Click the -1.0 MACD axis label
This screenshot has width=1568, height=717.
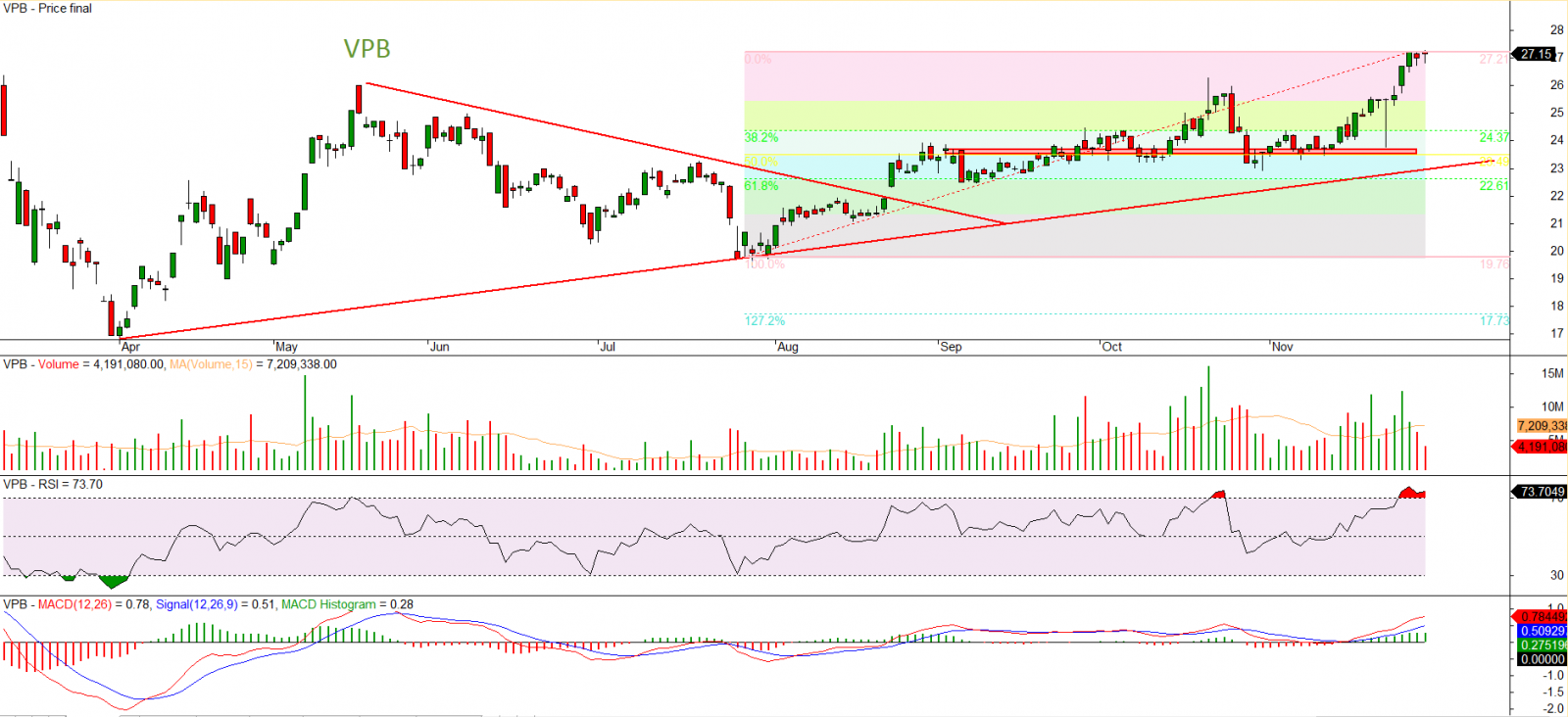1553,676
